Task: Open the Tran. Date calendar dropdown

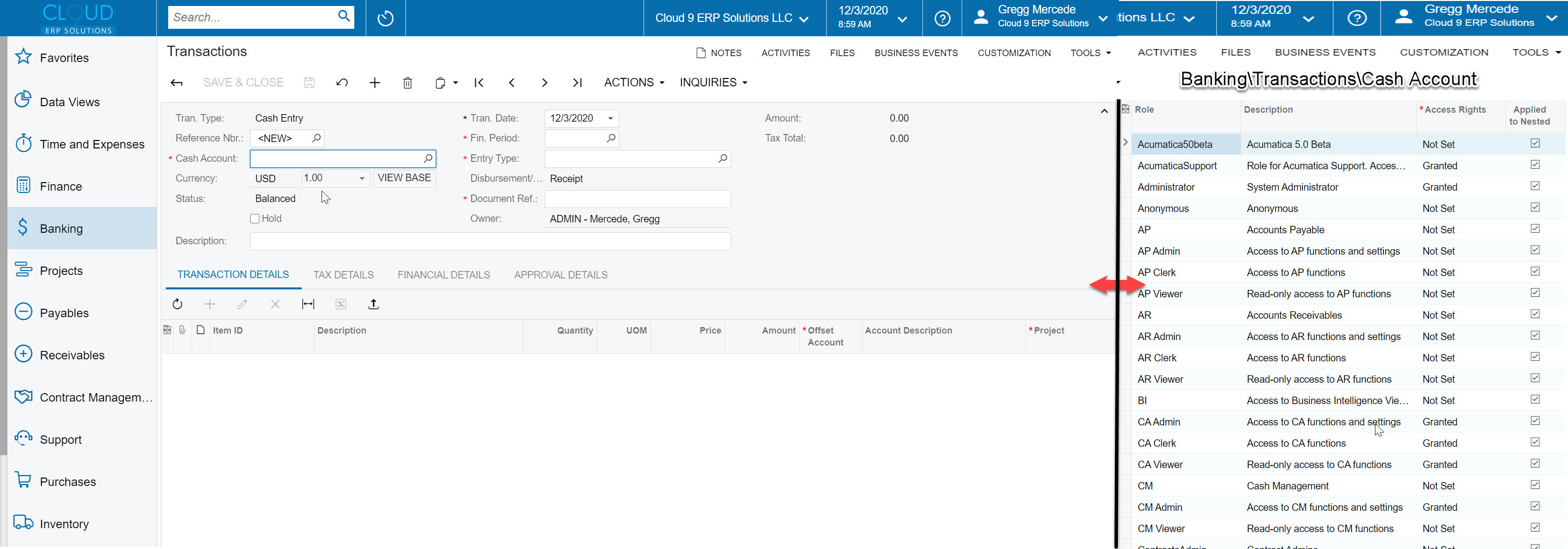Action: (x=610, y=119)
